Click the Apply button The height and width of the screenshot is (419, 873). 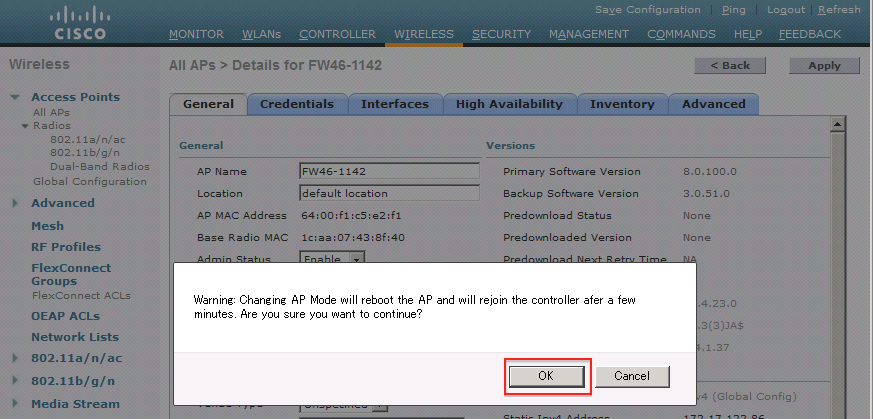[824, 65]
